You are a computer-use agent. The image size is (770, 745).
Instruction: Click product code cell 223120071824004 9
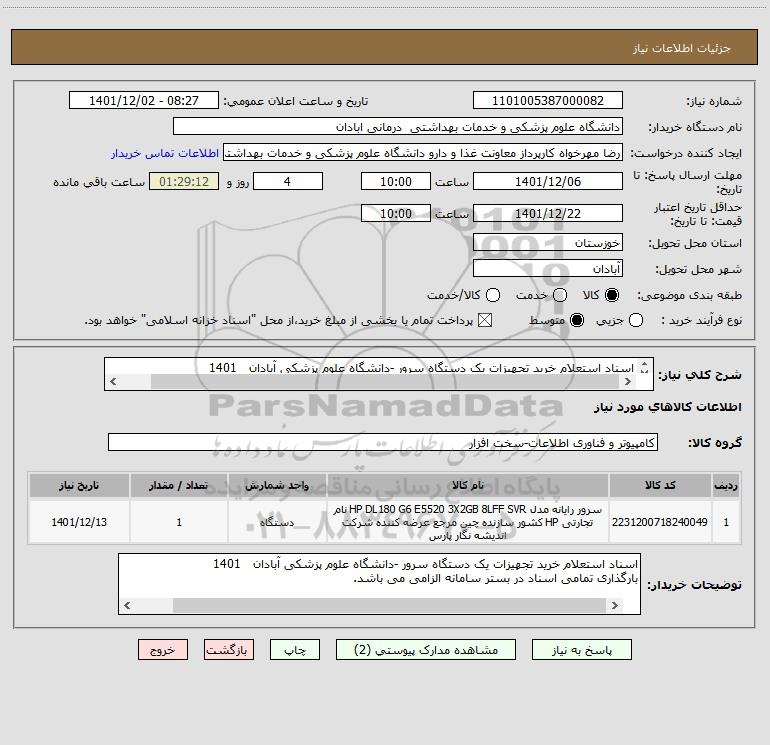(x=660, y=522)
